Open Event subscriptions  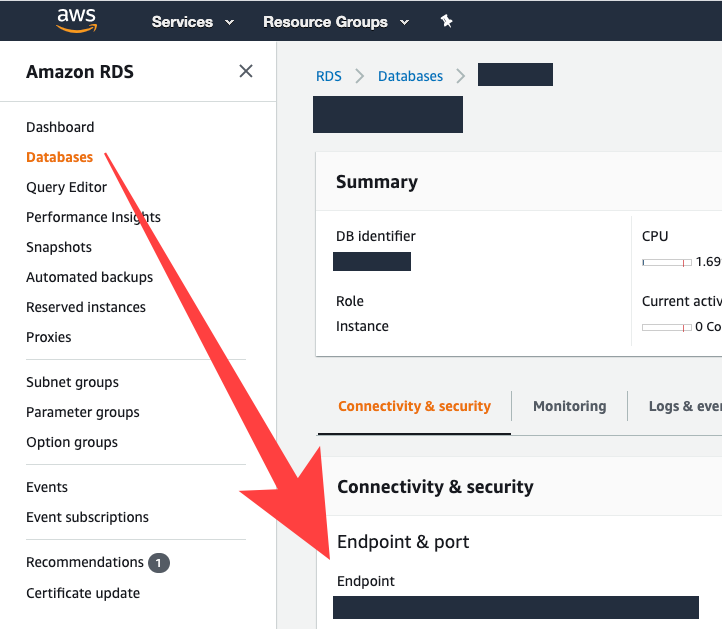tap(87, 517)
